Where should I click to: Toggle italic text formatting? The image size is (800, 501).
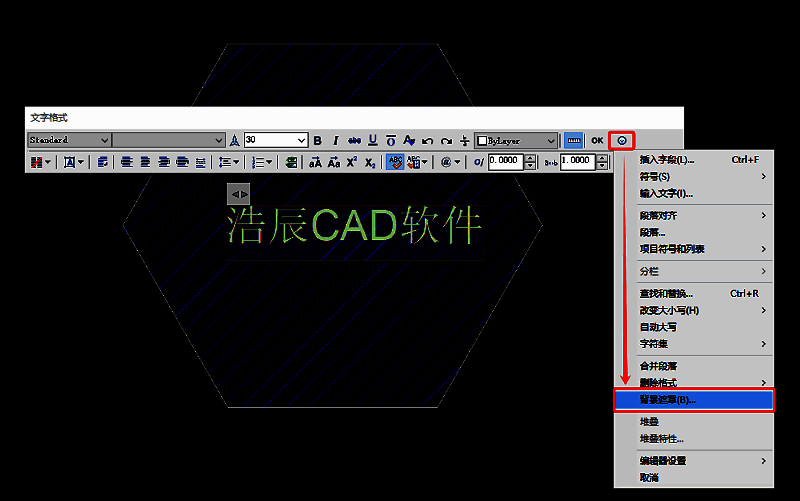[x=336, y=141]
